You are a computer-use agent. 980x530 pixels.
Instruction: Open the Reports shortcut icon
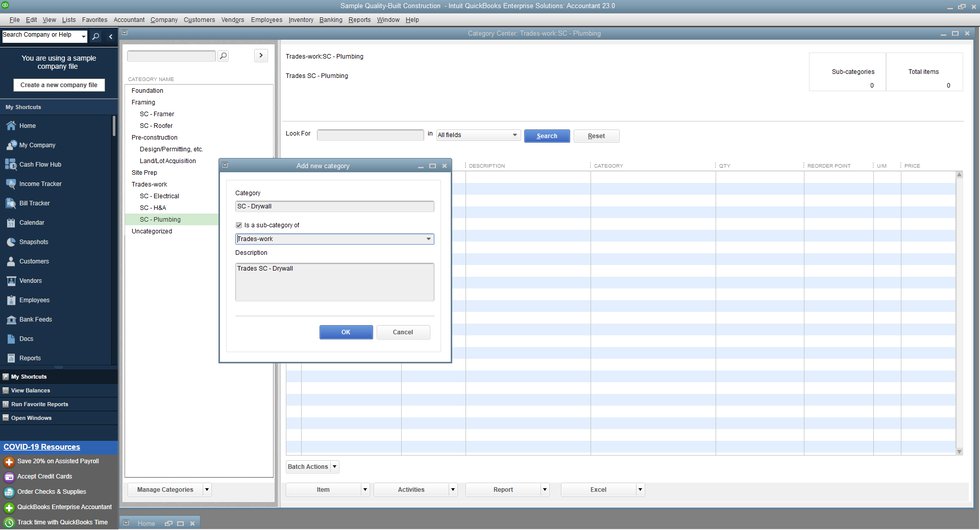11,358
